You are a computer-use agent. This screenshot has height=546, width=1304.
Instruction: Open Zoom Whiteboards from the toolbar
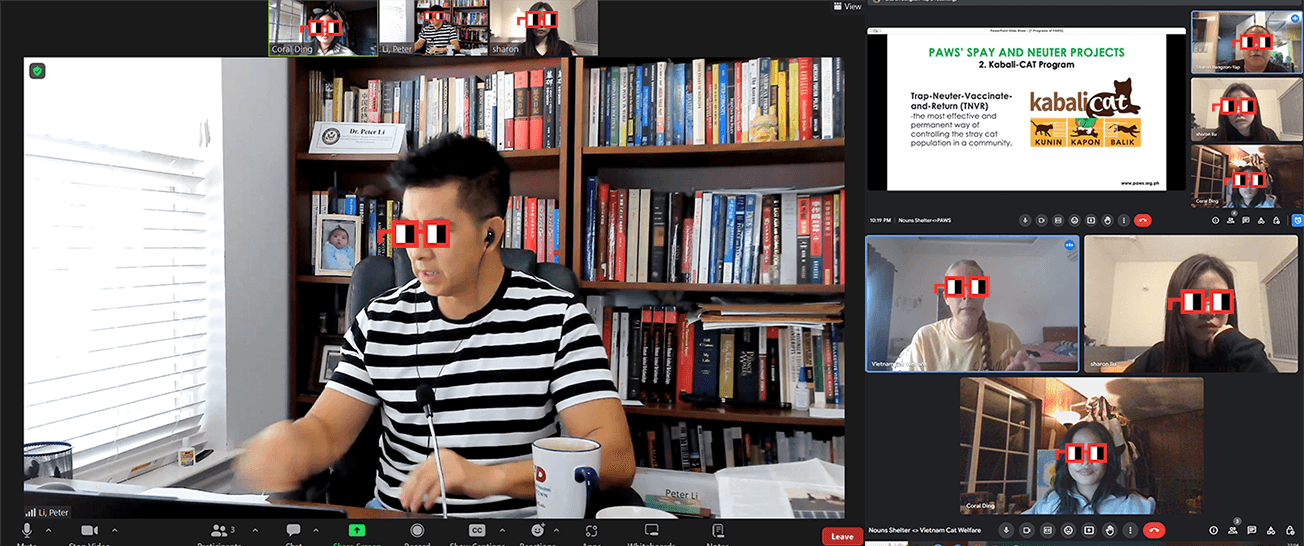coord(652,530)
